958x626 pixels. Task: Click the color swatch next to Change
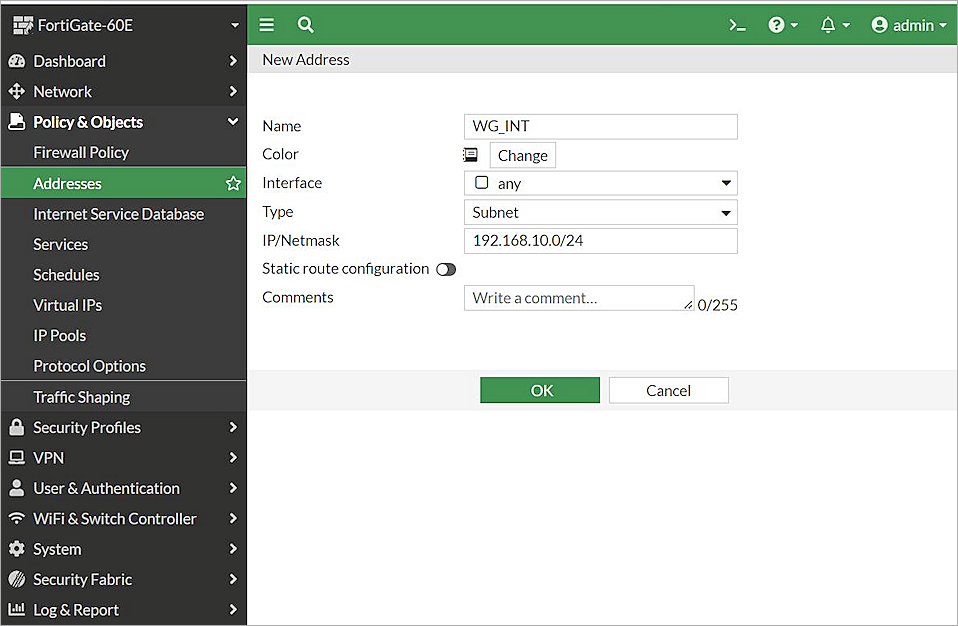(x=470, y=154)
